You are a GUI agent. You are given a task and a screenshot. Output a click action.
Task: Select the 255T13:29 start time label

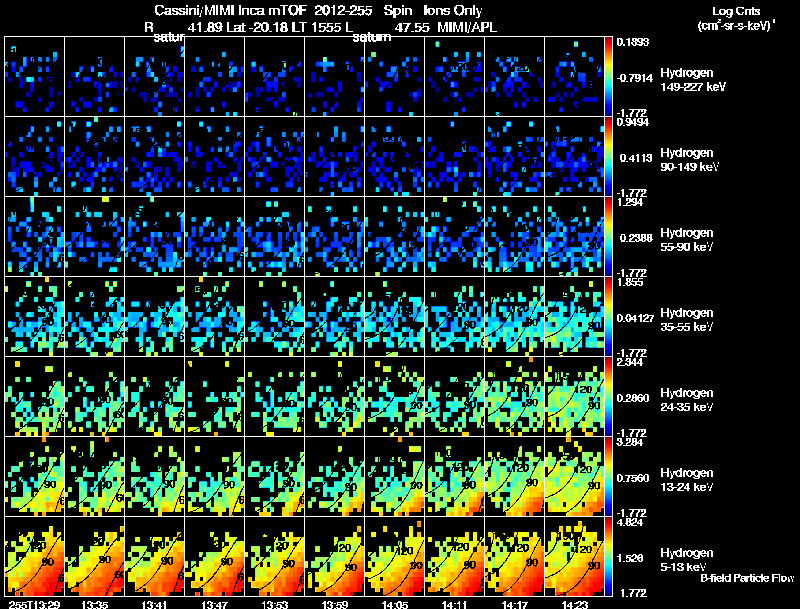(x=34, y=604)
